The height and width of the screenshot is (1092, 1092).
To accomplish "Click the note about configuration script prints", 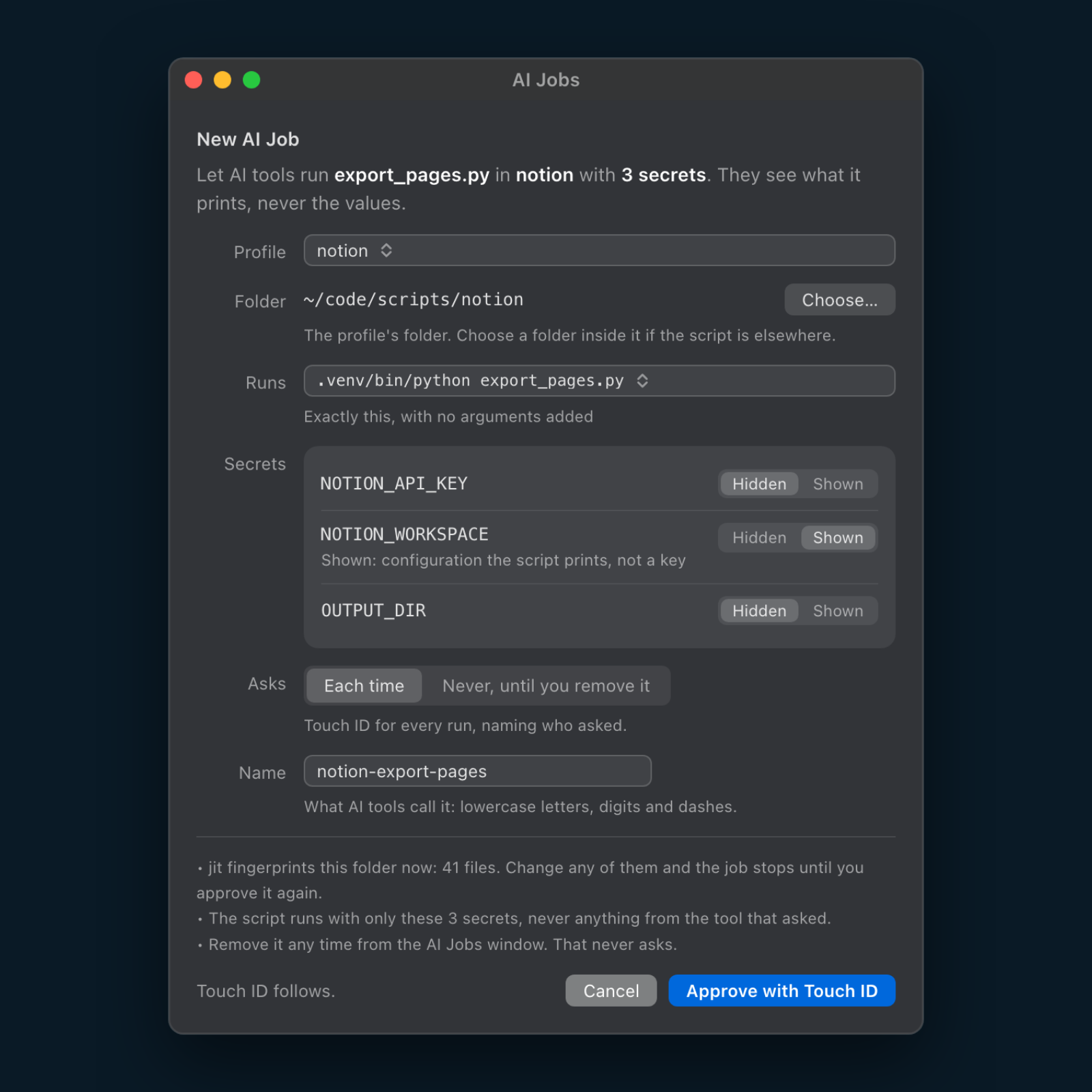I will (504, 560).
